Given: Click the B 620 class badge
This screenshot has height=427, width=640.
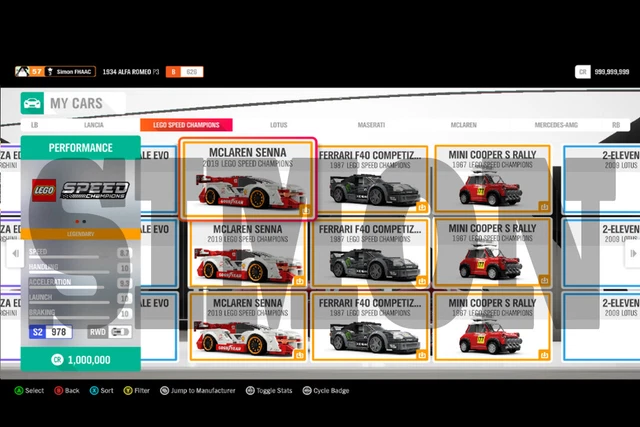Looking at the screenshot, I should click(184, 72).
